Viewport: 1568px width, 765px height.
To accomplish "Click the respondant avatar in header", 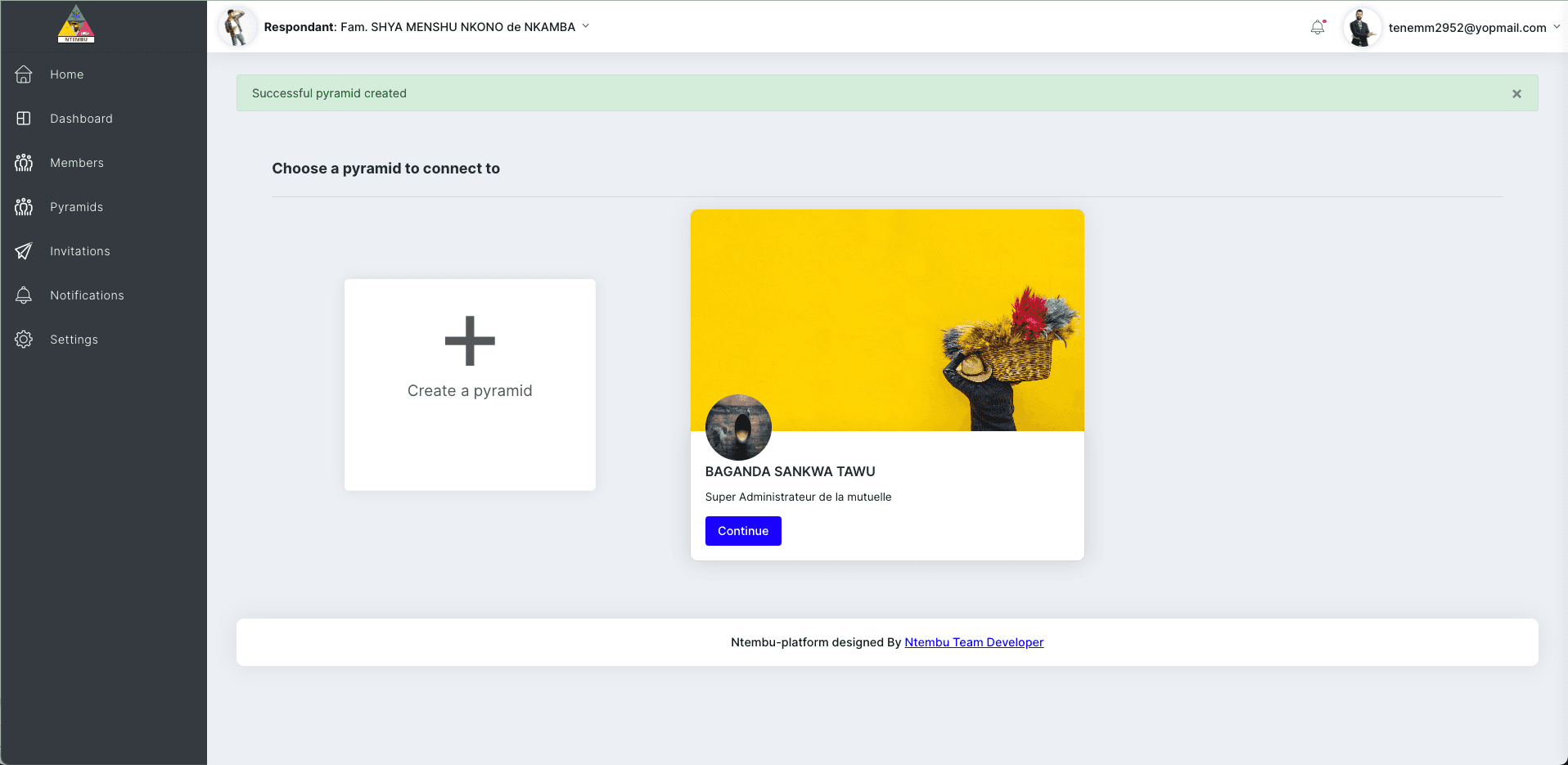I will tap(237, 27).
